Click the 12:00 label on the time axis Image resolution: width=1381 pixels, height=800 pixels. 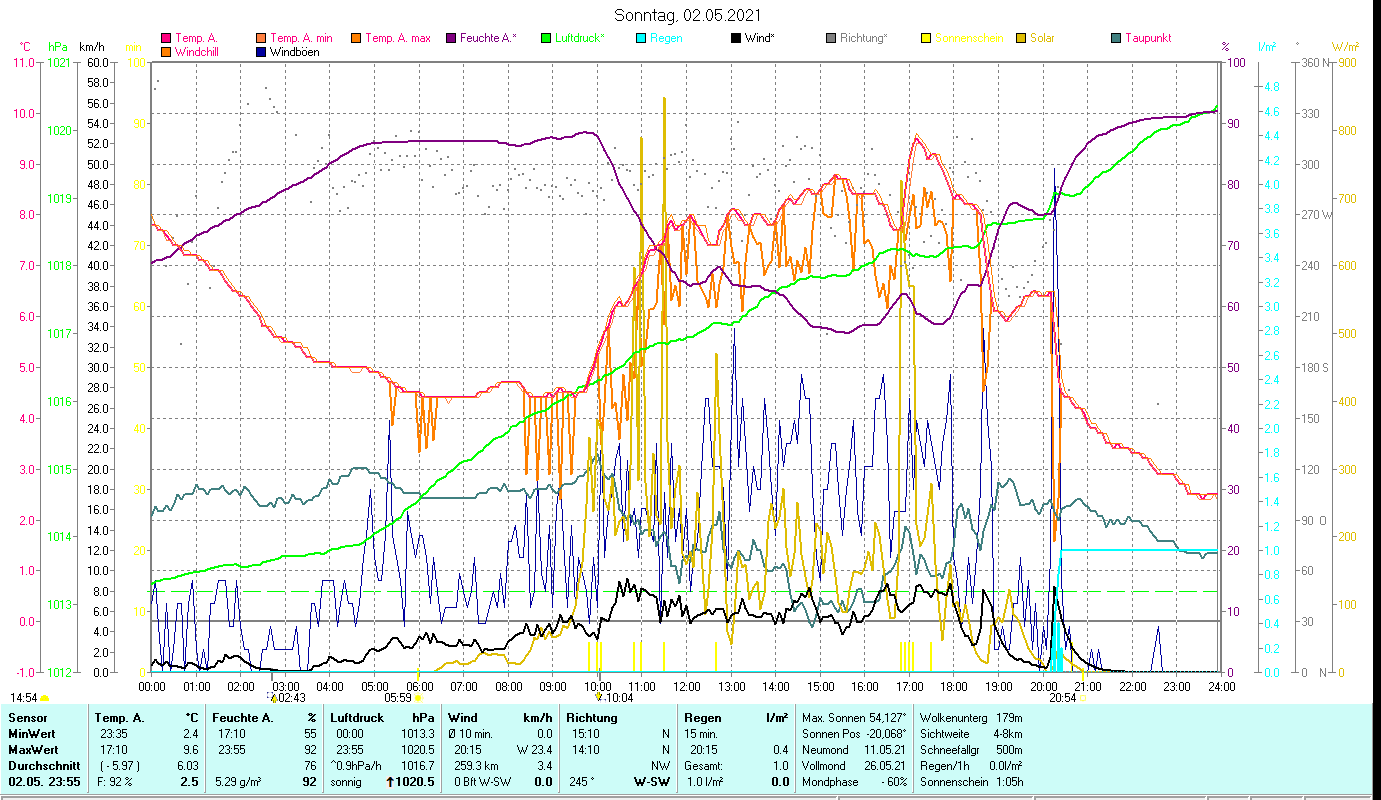pyautogui.click(x=687, y=687)
